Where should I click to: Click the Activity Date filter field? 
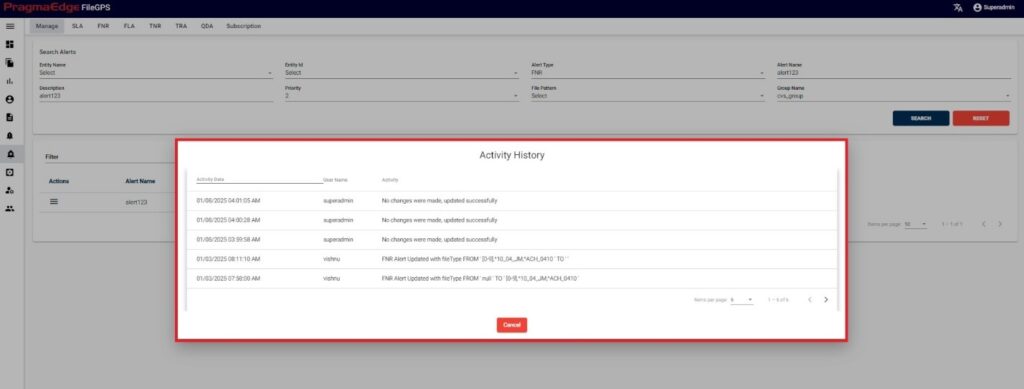(259, 179)
